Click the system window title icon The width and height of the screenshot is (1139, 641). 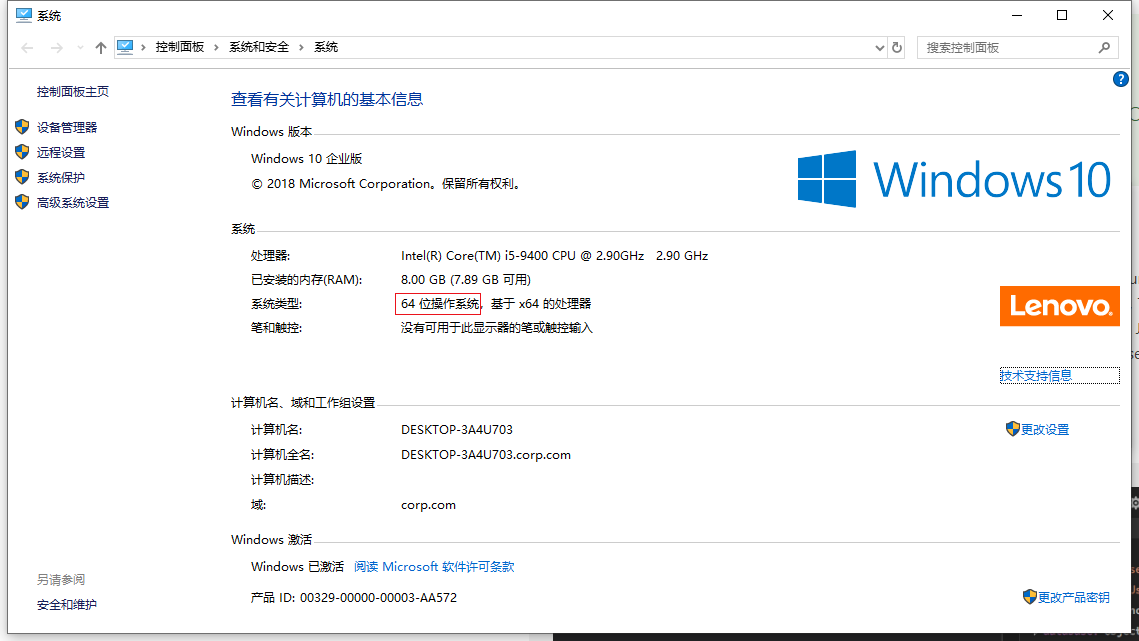[23, 15]
